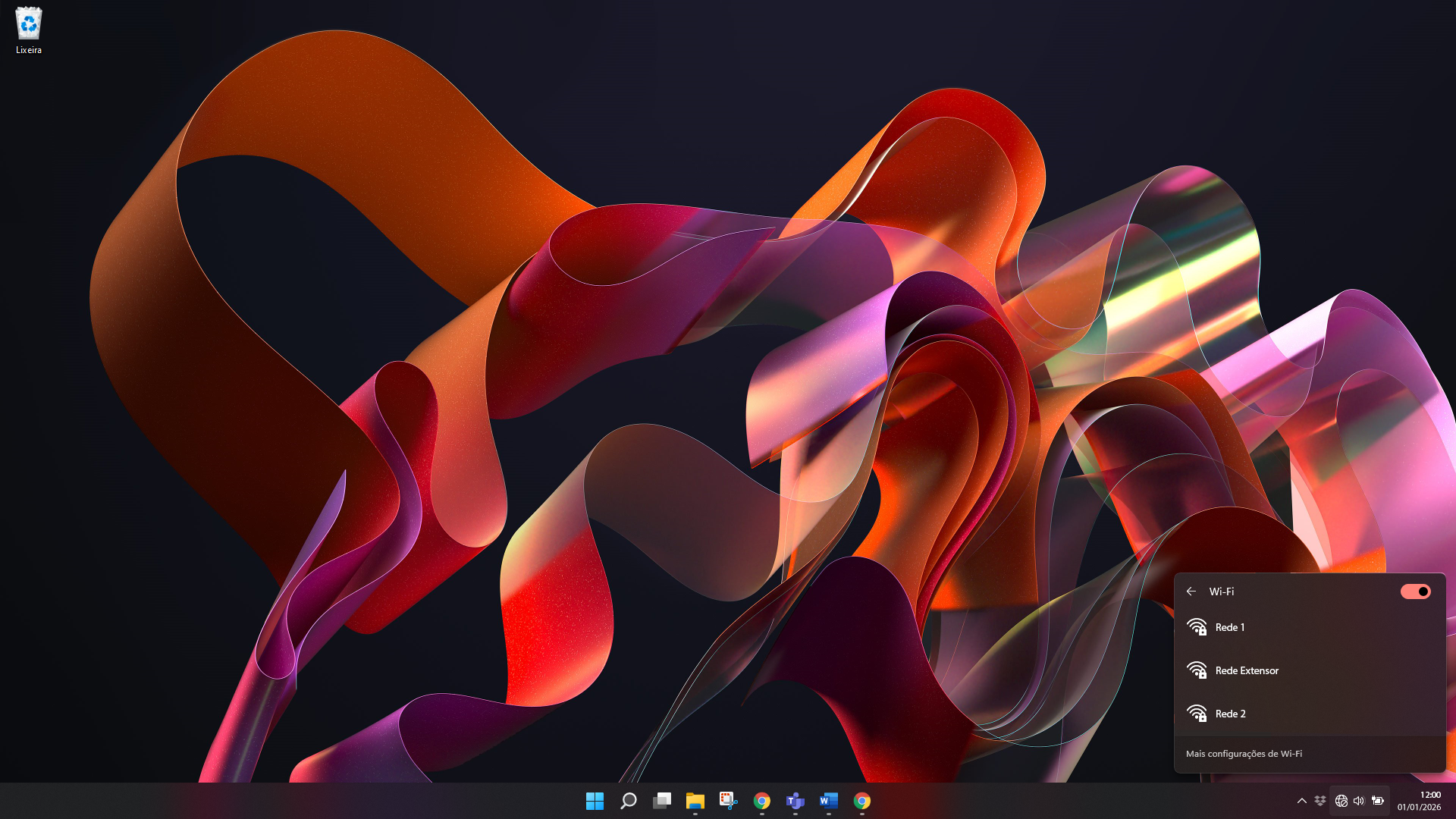Turn off the Wi-Fi toggle switch

[x=1415, y=591]
